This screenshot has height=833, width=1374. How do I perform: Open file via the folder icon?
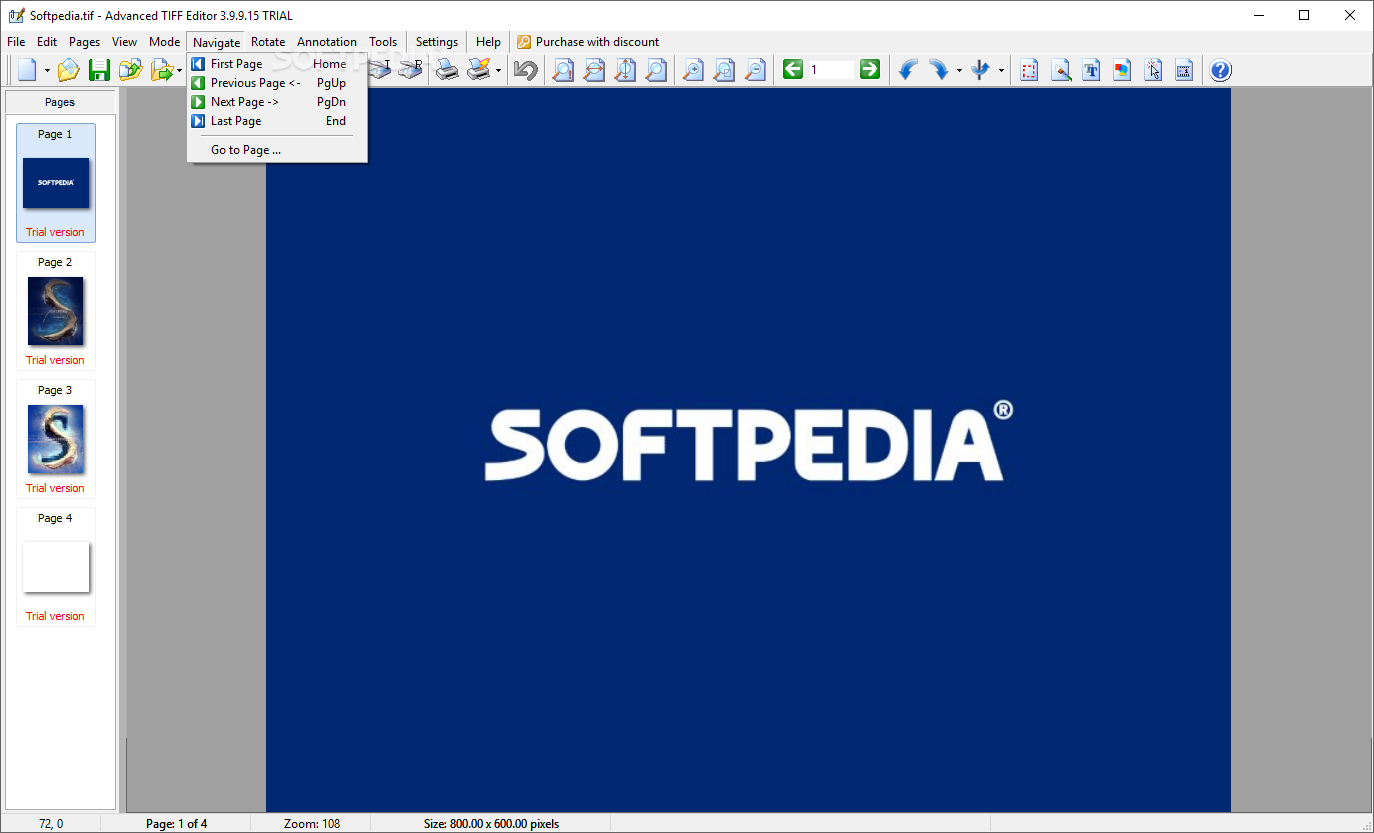(x=68, y=70)
